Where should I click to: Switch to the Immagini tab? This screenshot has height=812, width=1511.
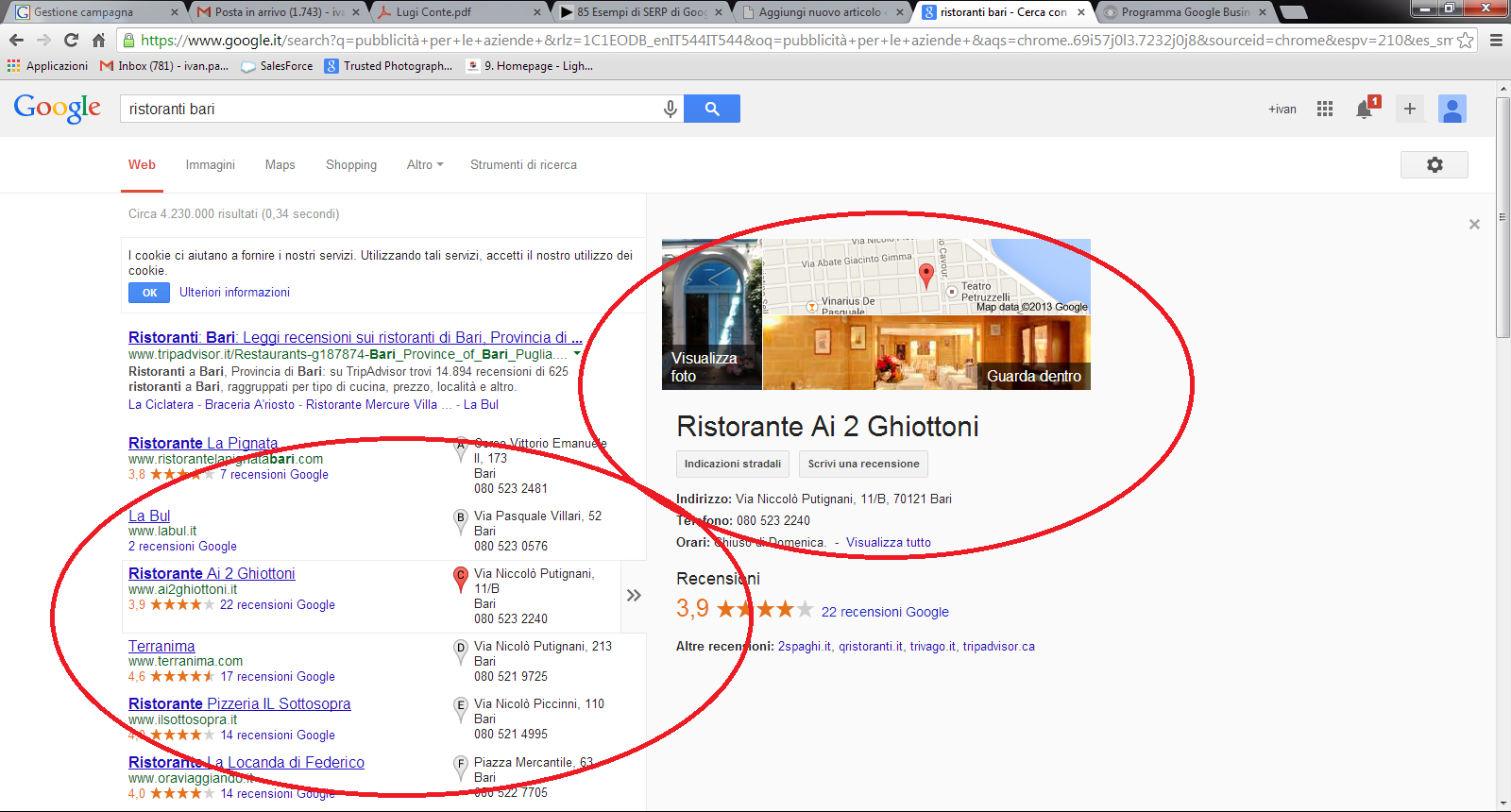210,164
